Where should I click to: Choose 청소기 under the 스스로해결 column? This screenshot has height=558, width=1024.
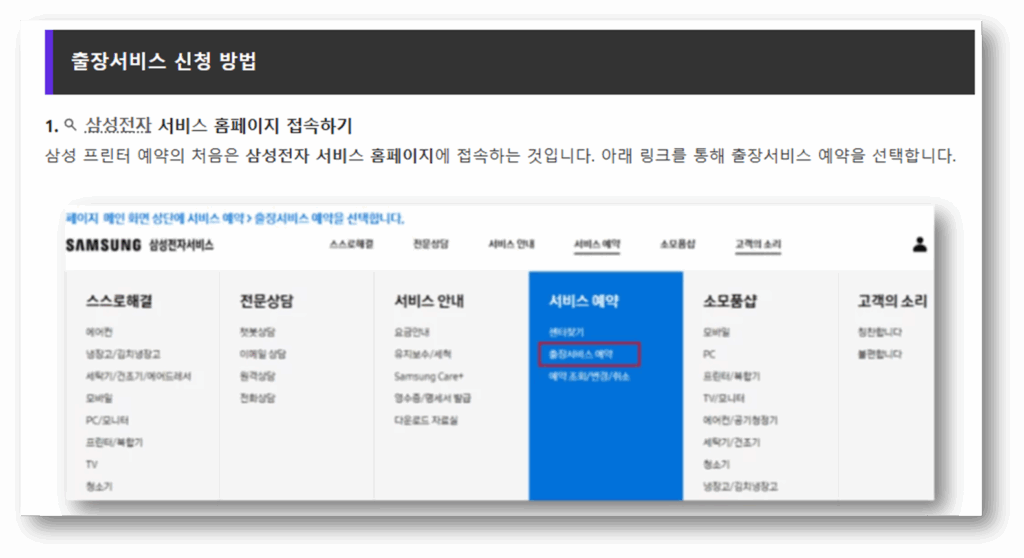[x=99, y=486]
